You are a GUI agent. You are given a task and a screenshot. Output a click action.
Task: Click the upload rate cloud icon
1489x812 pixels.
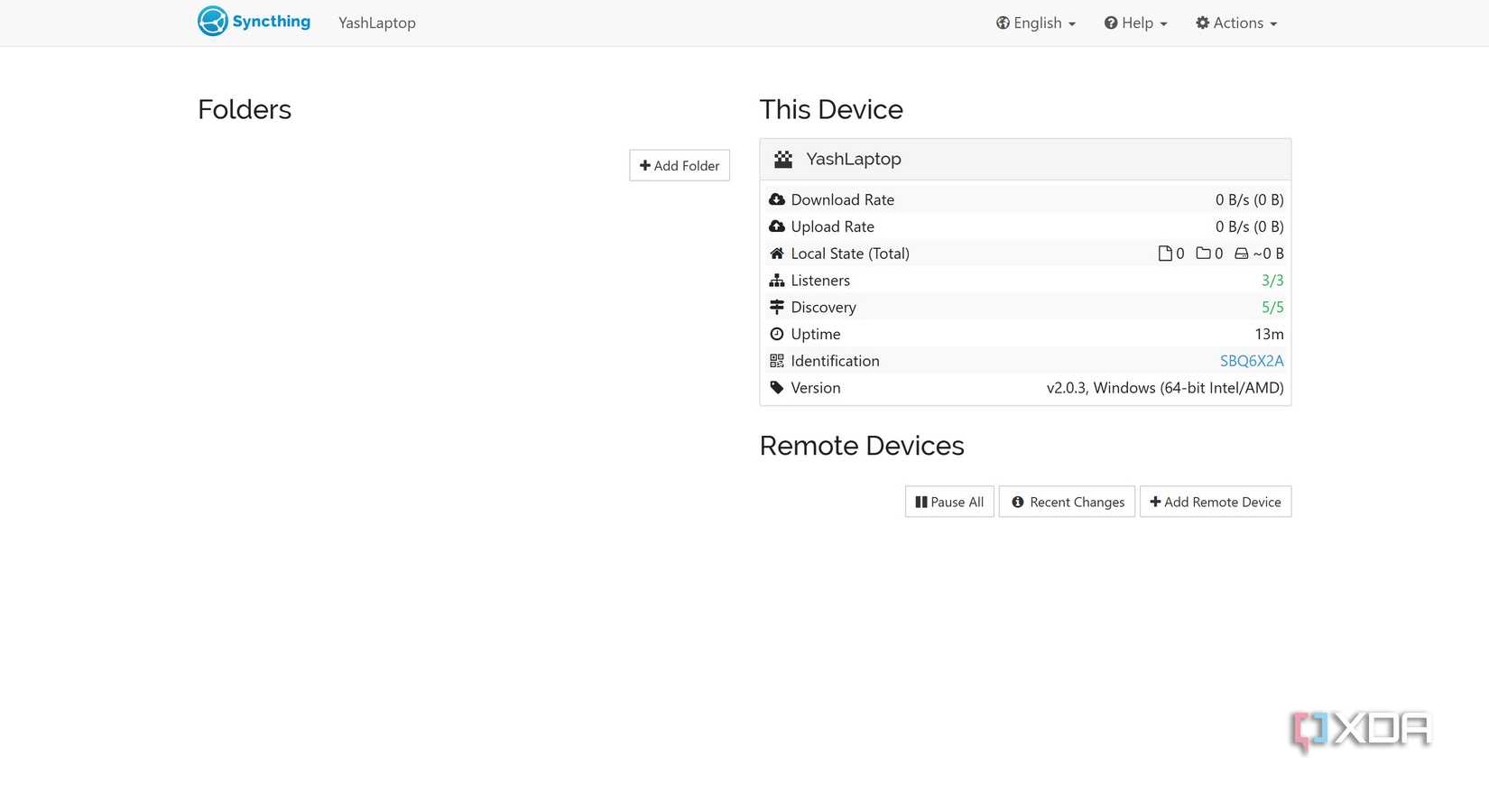[x=777, y=226]
